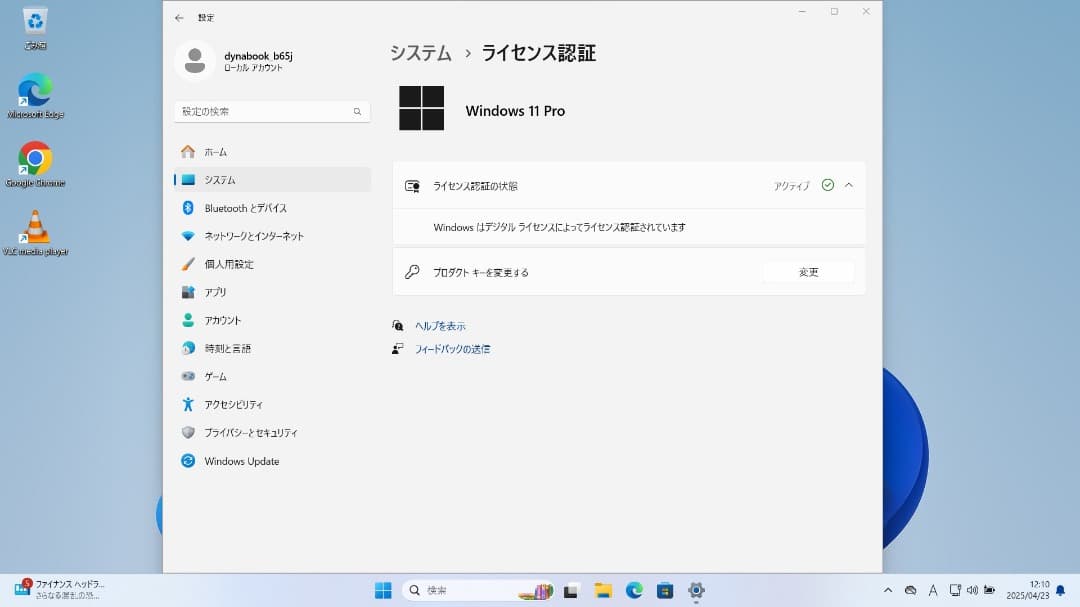The height and width of the screenshot is (607, 1080).
Task: Show hidden system tray icons
Action: pos(888,589)
